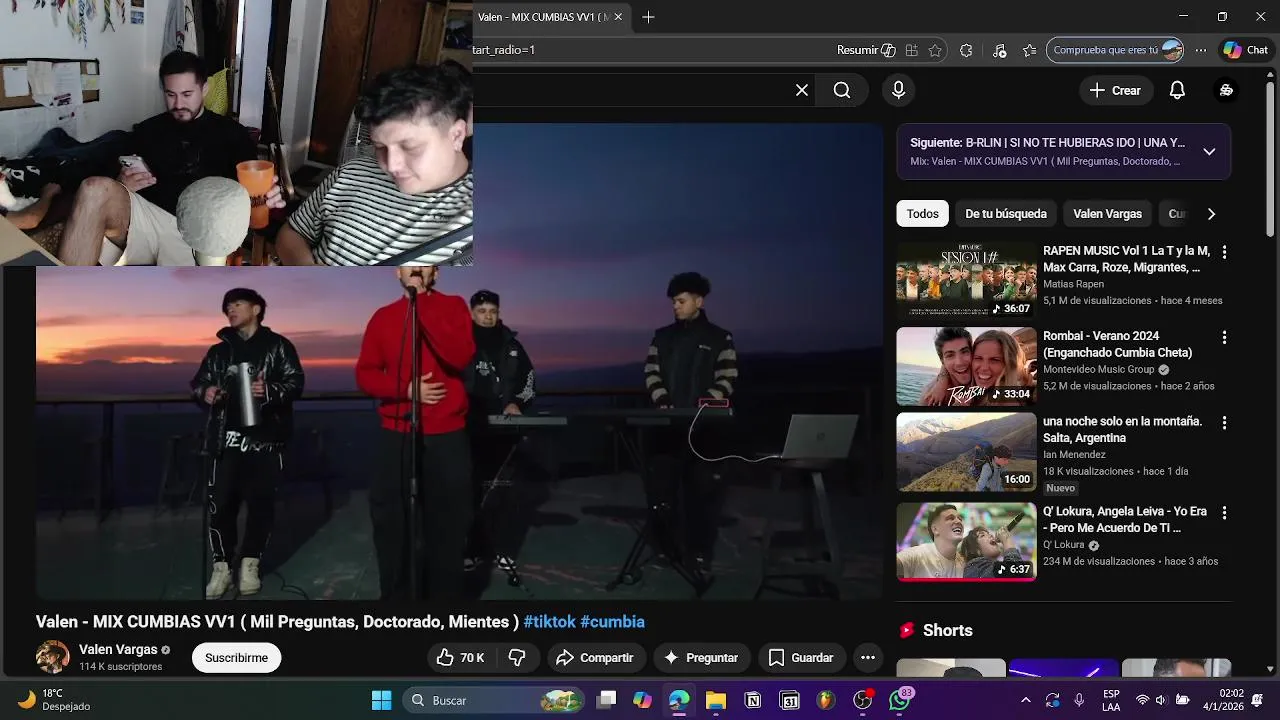Open the Valen Vargas channel avatar
This screenshot has height=720, width=1280.
click(x=52, y=657)
